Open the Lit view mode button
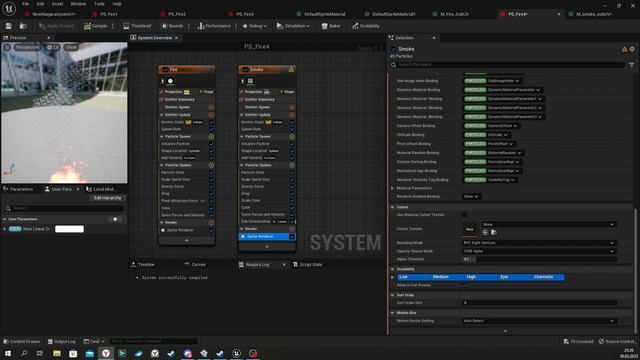Screen dimensions: 640x360 53,47
